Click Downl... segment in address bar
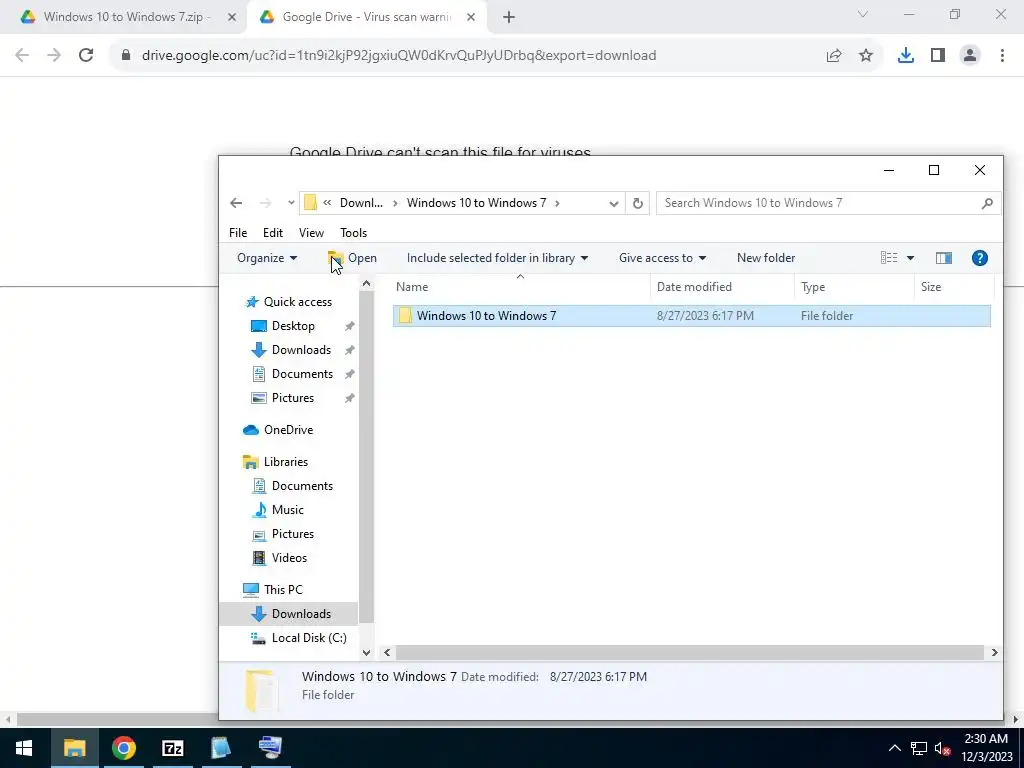The height and width of the screenshot is (768, 1024). [x=361, y=203]
